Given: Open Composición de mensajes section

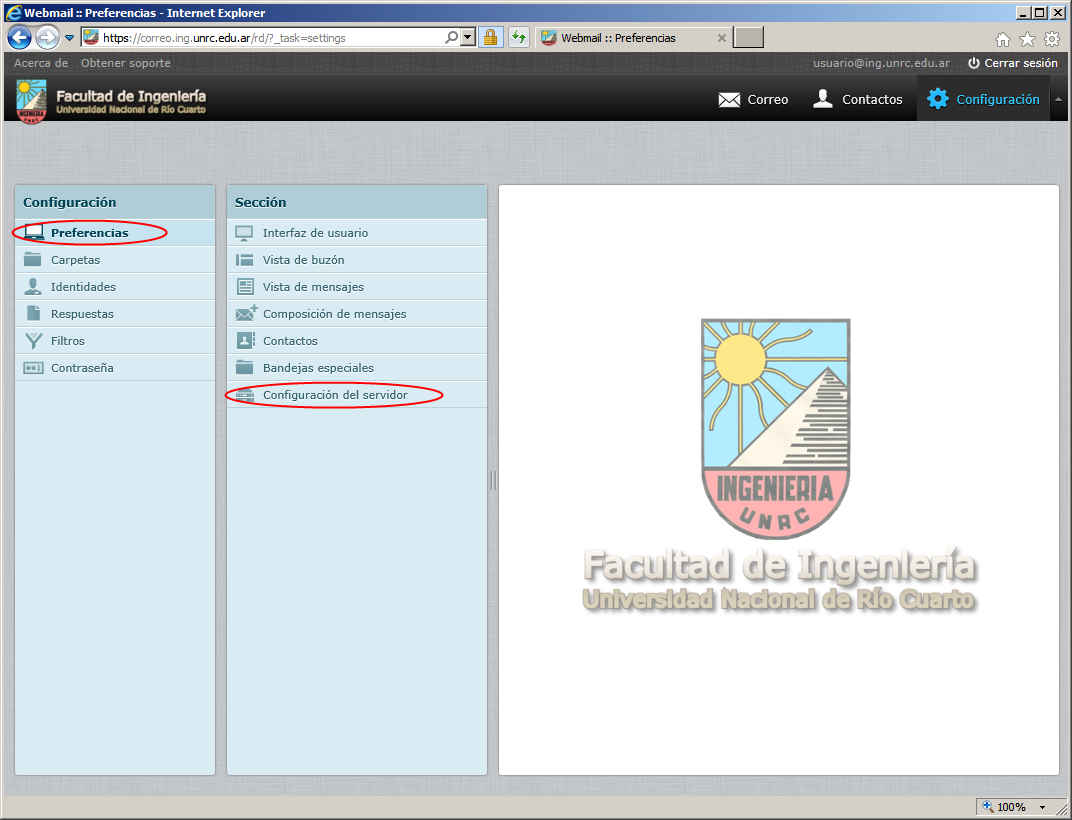Looking at the screenshot, I should point(357,314).
